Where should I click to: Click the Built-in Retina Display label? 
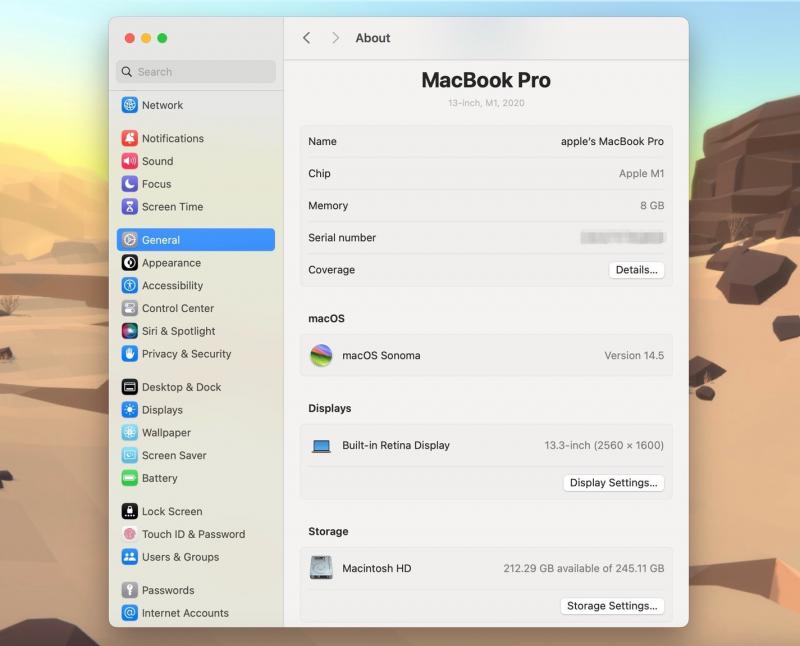coord(396,445)
